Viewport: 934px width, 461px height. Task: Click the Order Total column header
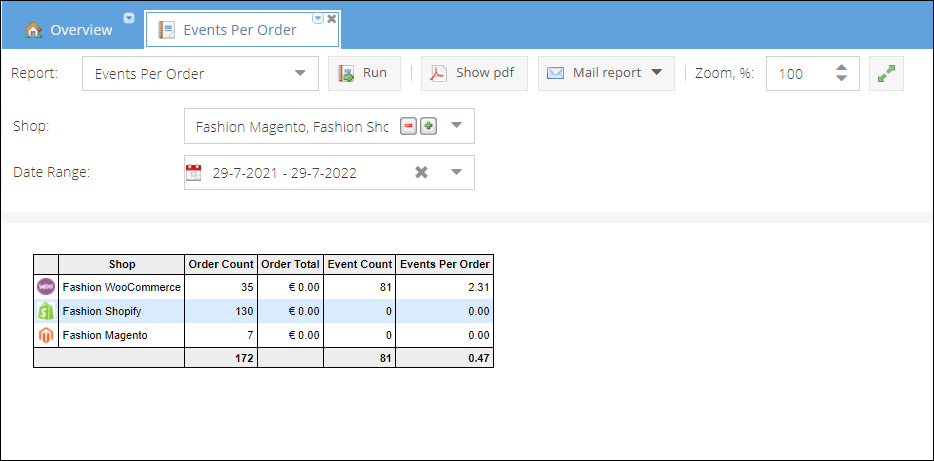tap(291, 264)
